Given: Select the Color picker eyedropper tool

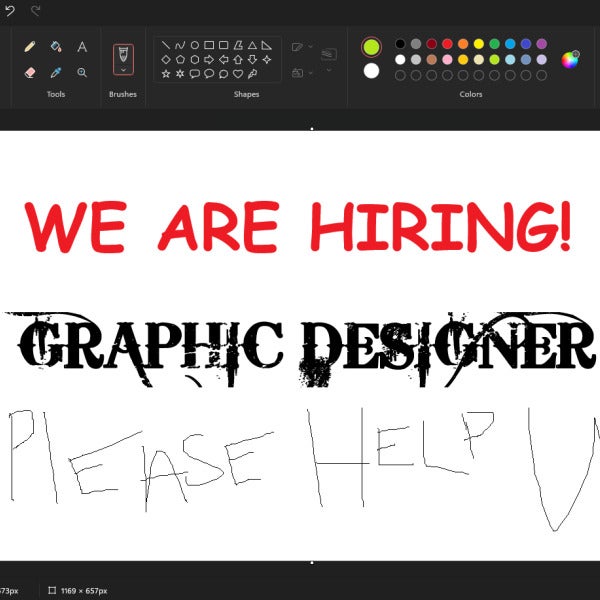Looking at the screenshot, I should pyautogui.click(x=56, y=72).
